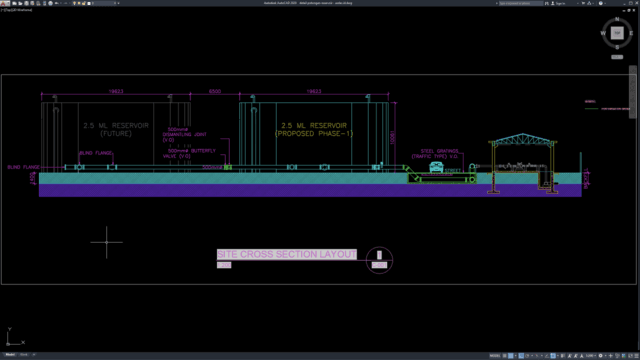Viewport: 640px width, 360px height.
Task: Expand the annotation scale dropdown in status bar
Action: pos(595,356)
